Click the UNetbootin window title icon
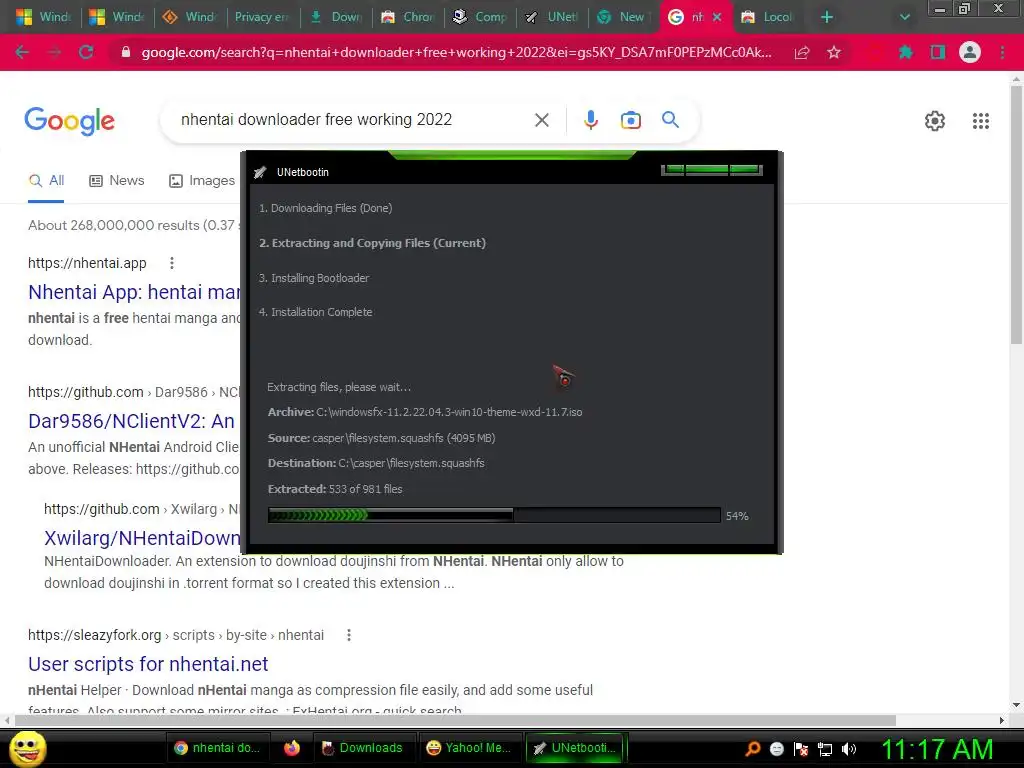 (x=261, y=172)
